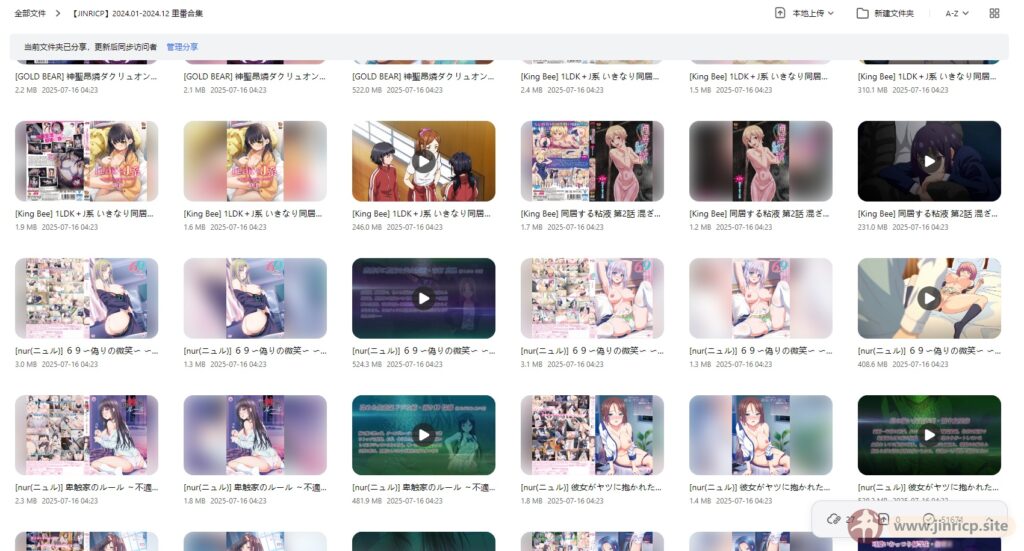Open the 1.6 MB image file thumbnail
1024x551 pixels.
point(255,161)
